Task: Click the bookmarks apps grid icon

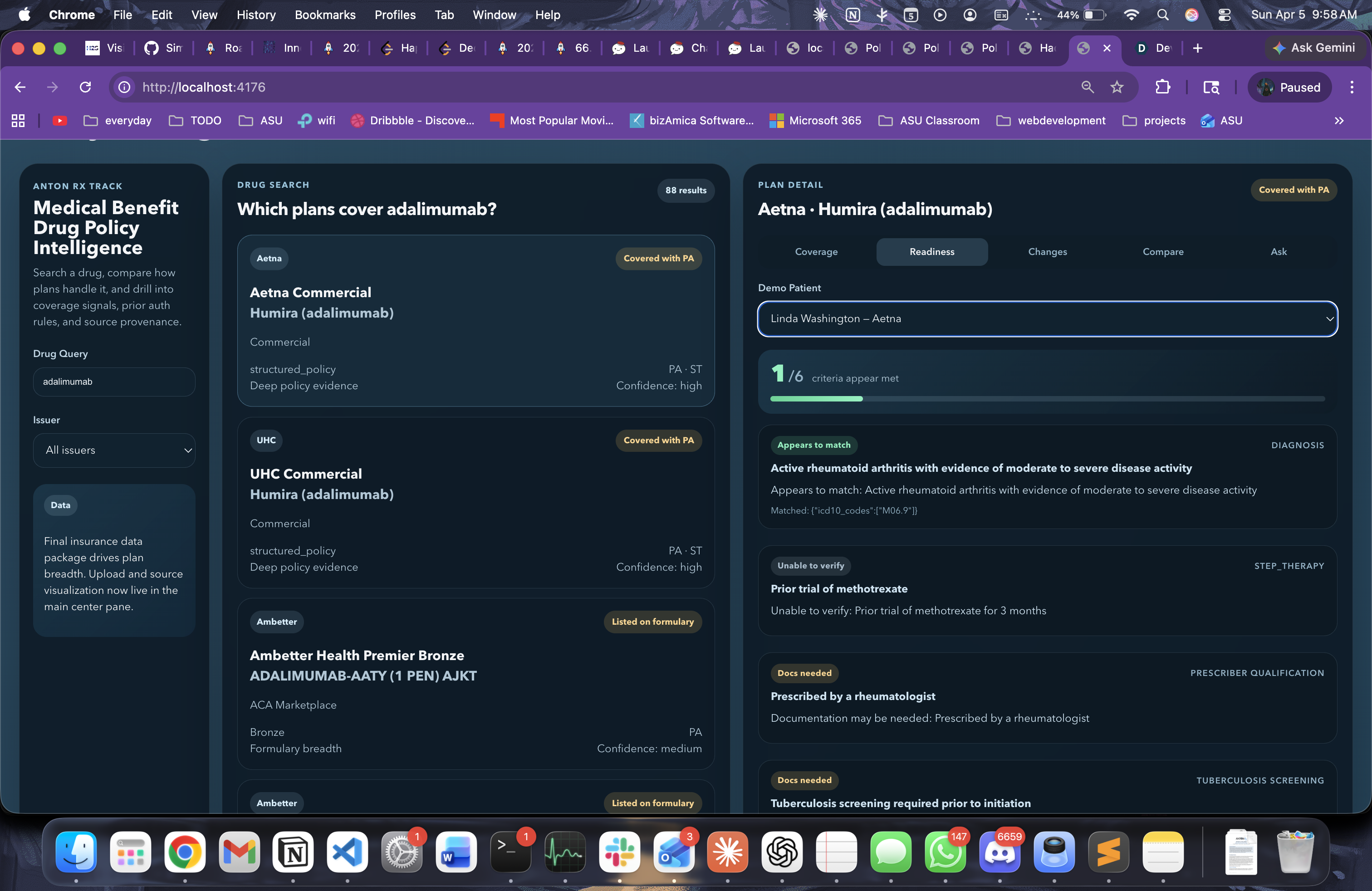Action: coord(18,121)
